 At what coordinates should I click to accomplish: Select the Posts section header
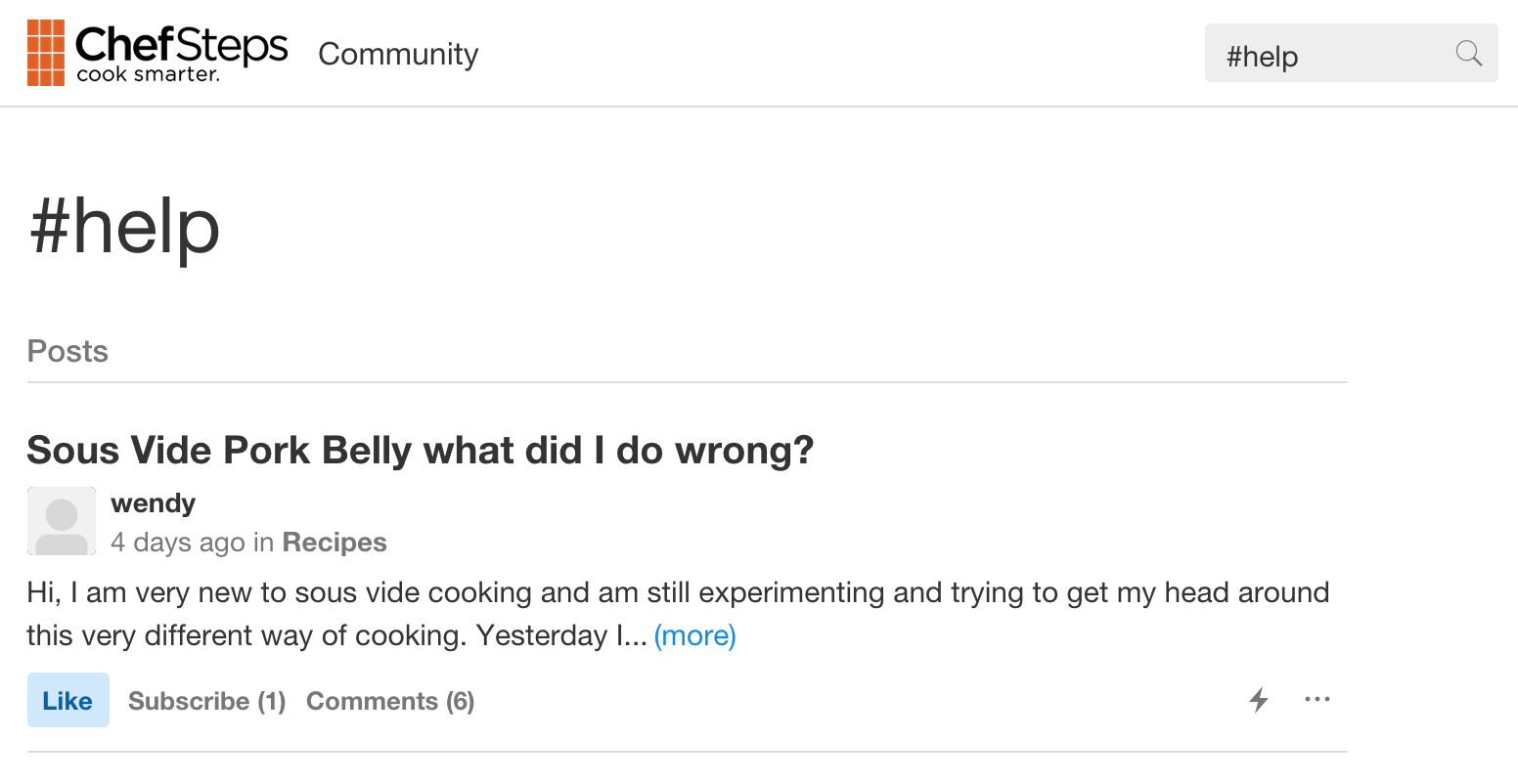click(67, 352)
